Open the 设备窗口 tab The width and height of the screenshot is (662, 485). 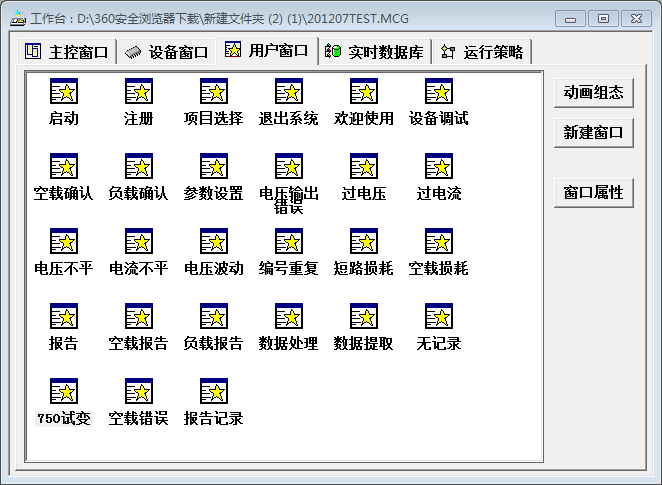166,52
